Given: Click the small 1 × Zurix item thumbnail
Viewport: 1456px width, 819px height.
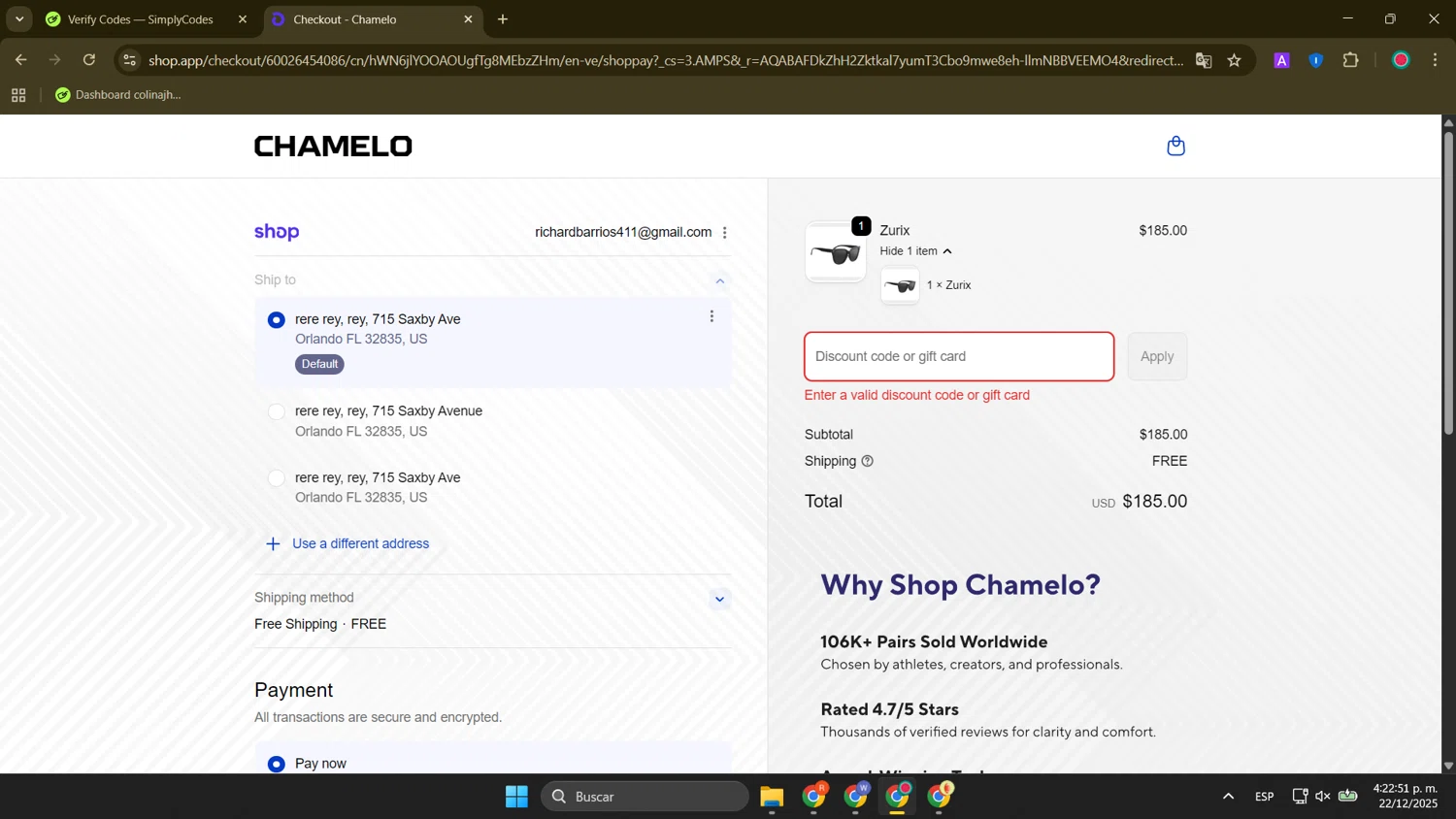Looking at the screenshot, I should click(x=900, y=286).
